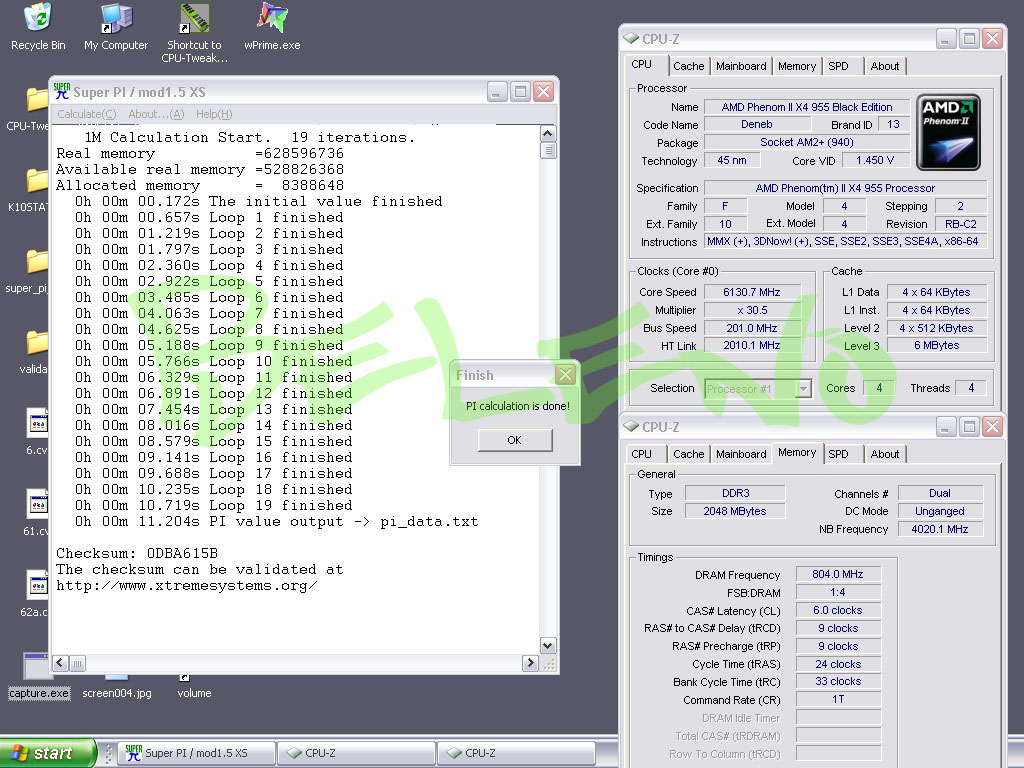Switch to Cache tab in upper CPU-Z

point(688,66)
